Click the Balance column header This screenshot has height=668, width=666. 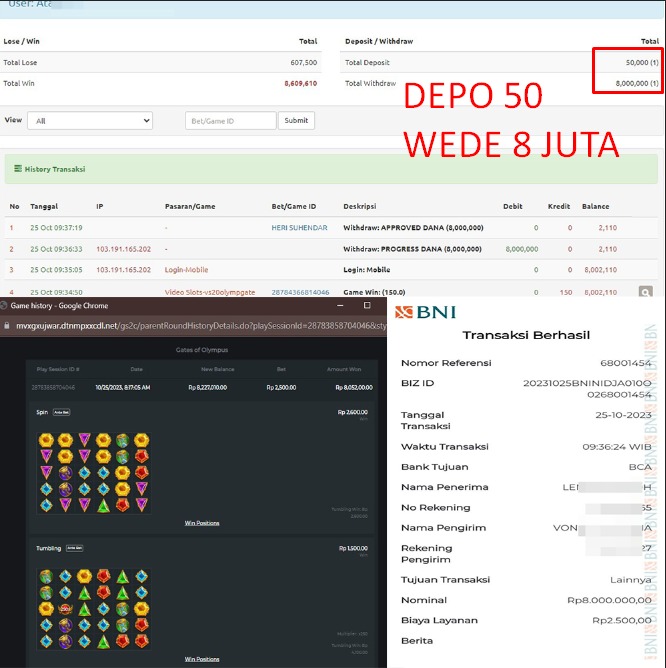[x=595, y=206]
